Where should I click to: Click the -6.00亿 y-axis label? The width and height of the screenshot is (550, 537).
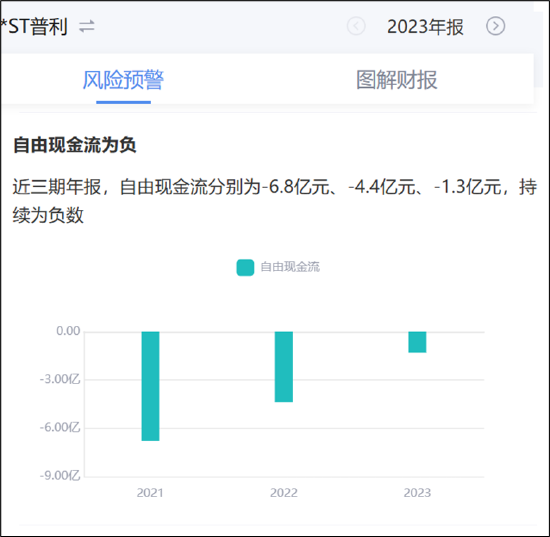60,428
